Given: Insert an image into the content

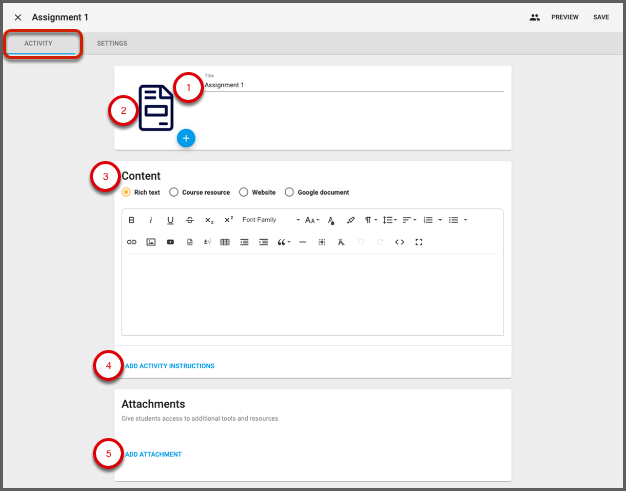Looking at the screenshot, I should 151,242.
